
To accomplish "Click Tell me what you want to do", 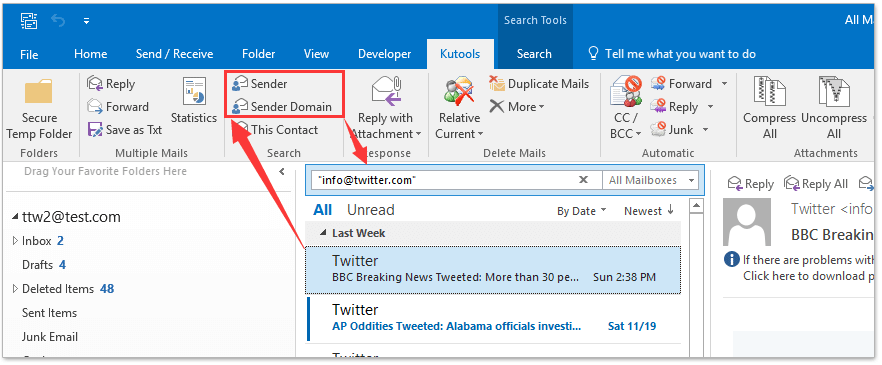I will coord(672,54).
